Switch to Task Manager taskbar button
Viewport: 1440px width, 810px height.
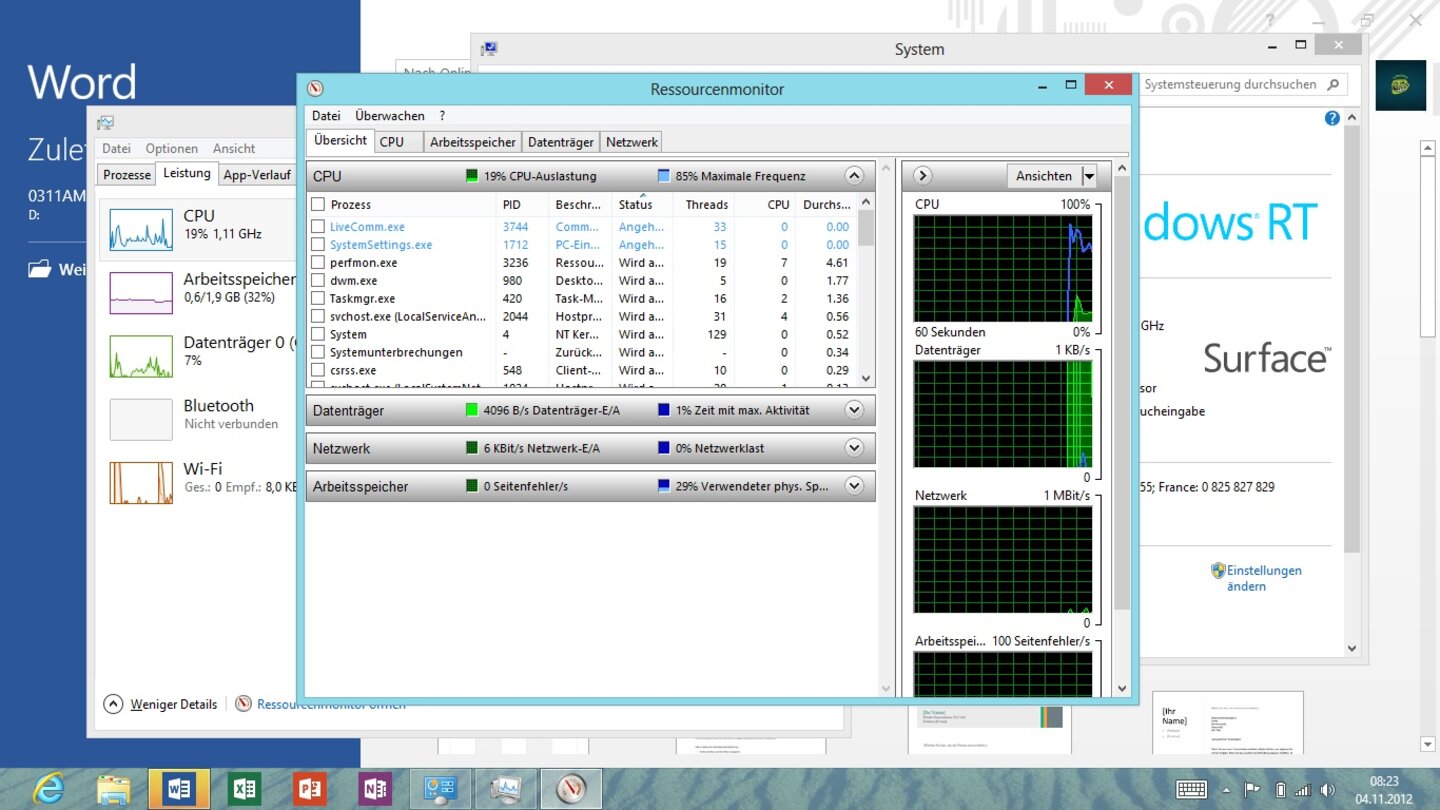coord(506,789)
